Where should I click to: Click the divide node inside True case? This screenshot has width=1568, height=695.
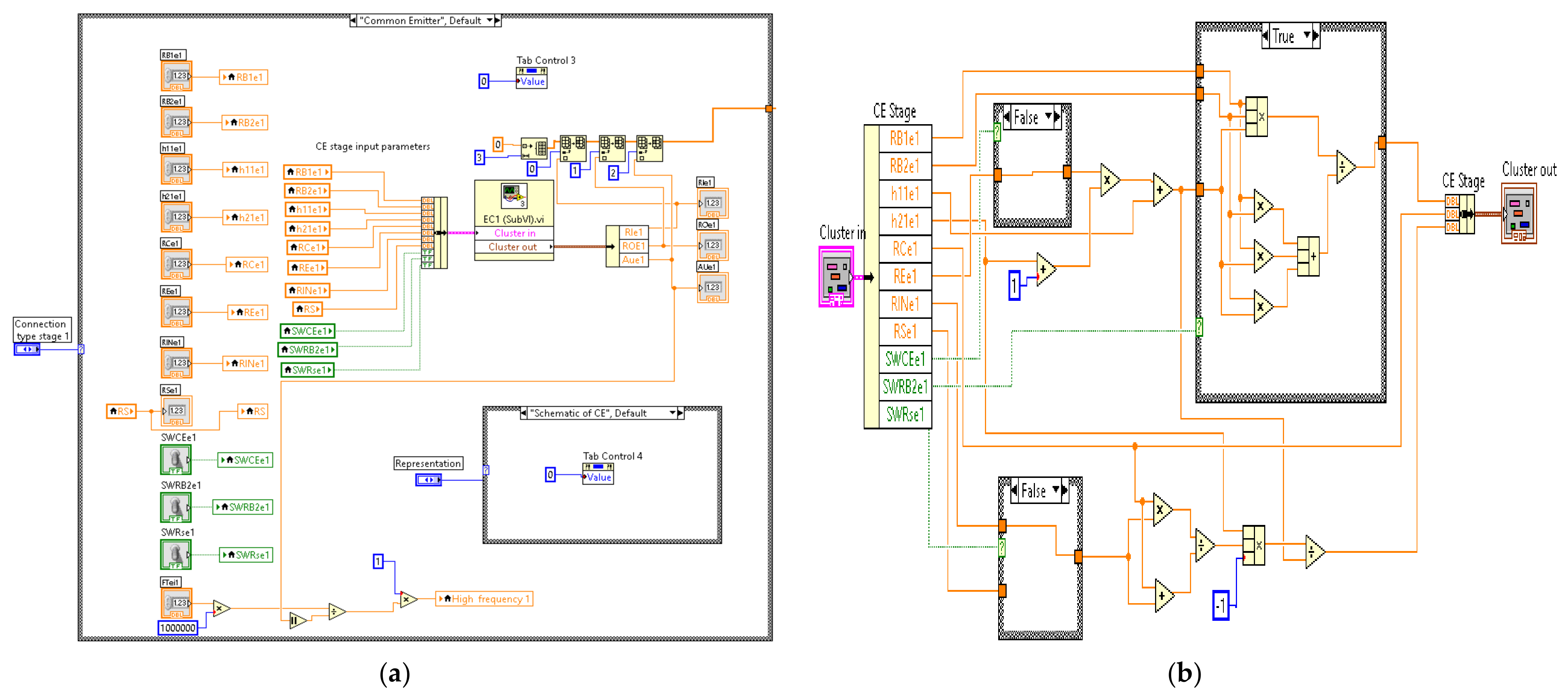[x=1344, y=167]
